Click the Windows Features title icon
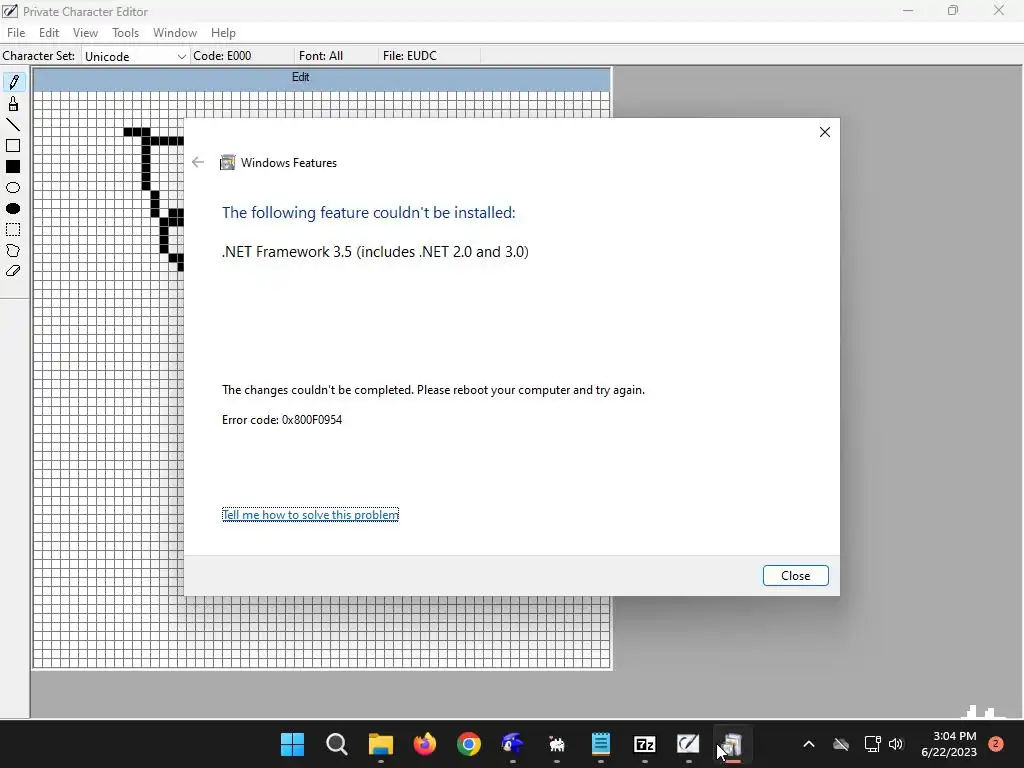Screen dimensions: 1024x768 [x=227, y=163]
